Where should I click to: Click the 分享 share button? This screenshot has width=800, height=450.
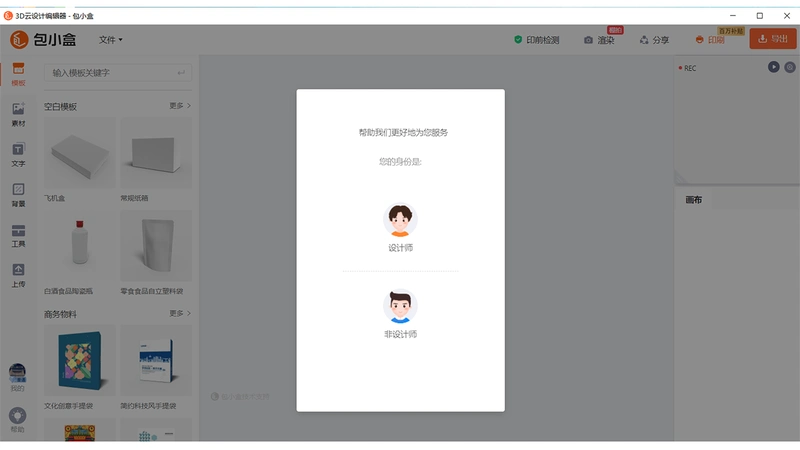(654, 40)
